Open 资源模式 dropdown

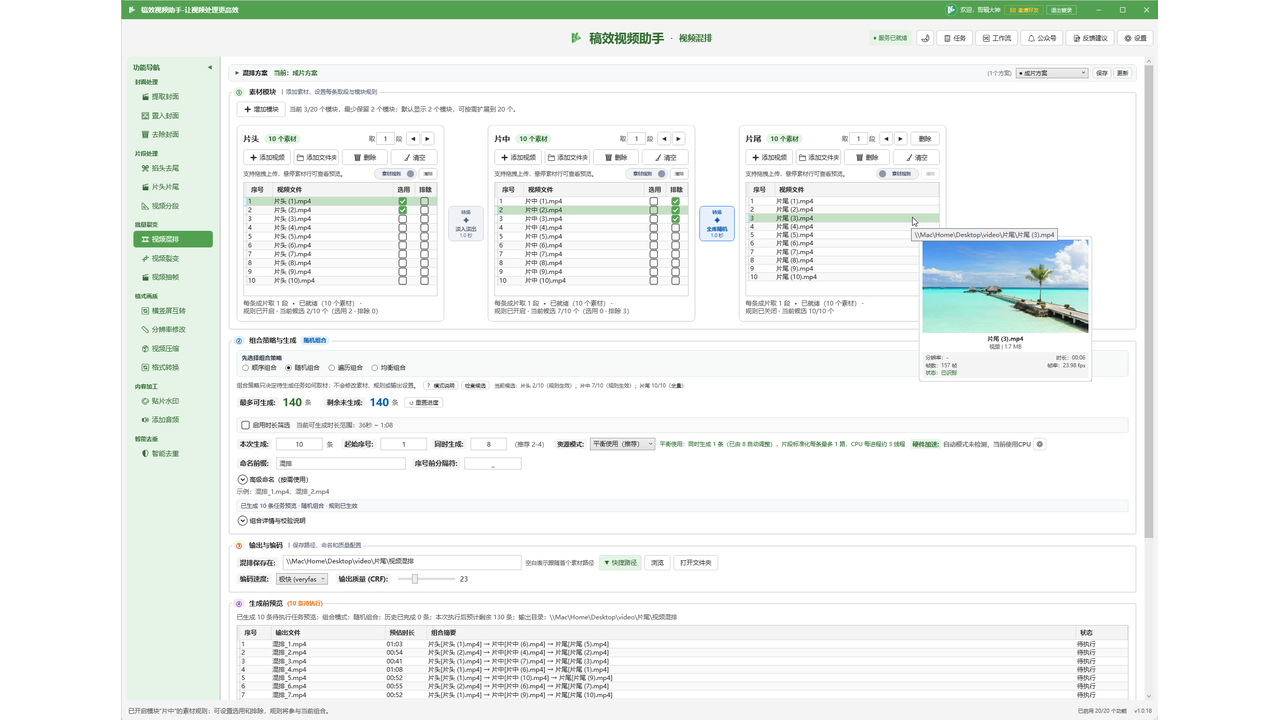point(622,444)
